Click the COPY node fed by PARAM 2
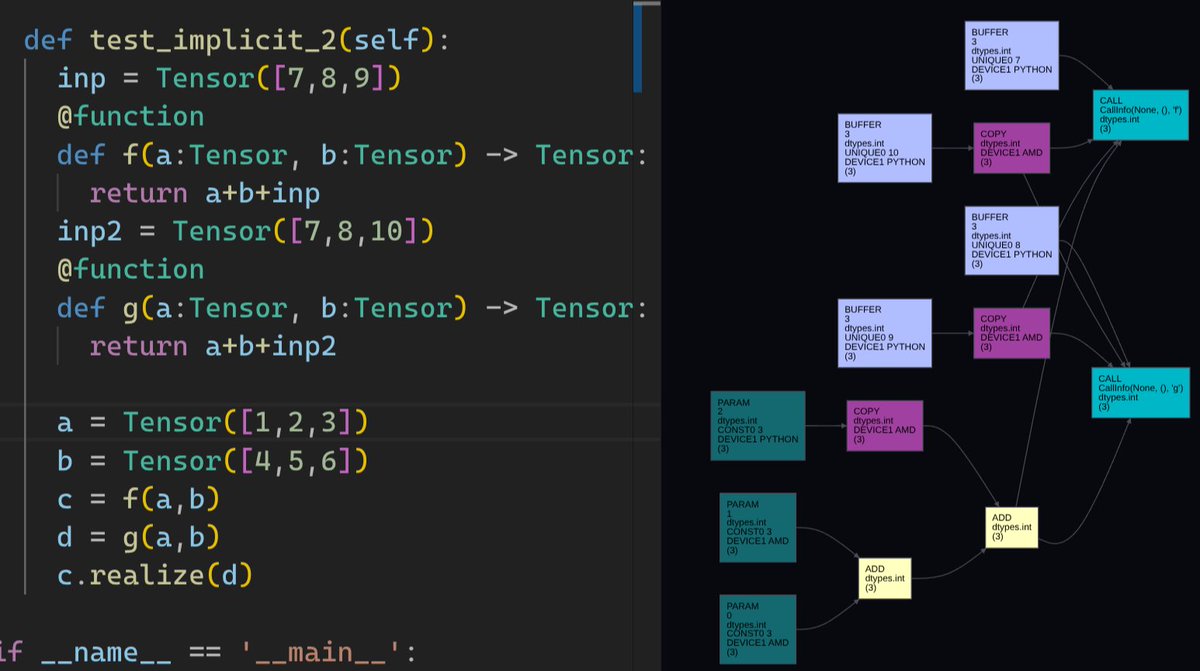Viewport: 1200px width, 671px height. 885,426
